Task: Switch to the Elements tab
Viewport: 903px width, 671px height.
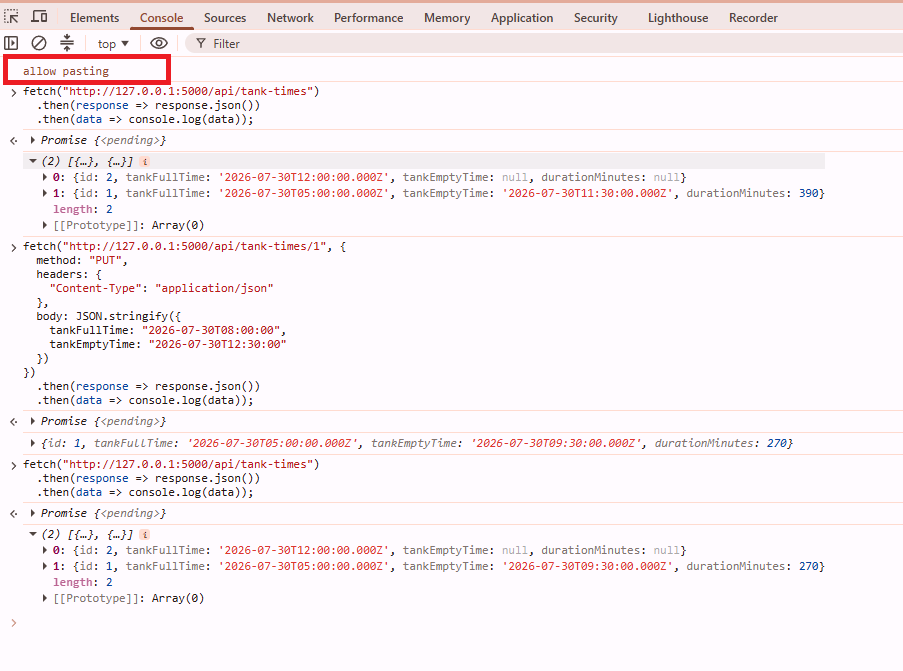Action: 94,18
